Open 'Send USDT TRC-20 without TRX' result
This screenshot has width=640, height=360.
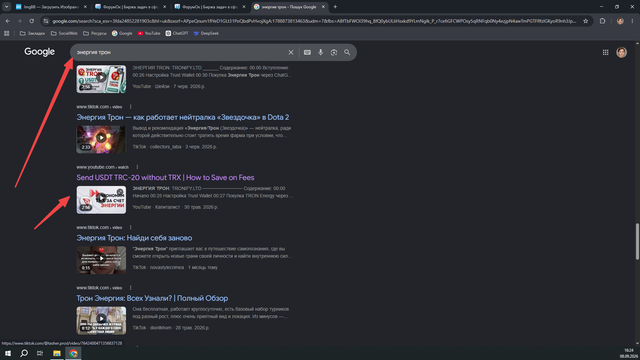coord(165,178)
